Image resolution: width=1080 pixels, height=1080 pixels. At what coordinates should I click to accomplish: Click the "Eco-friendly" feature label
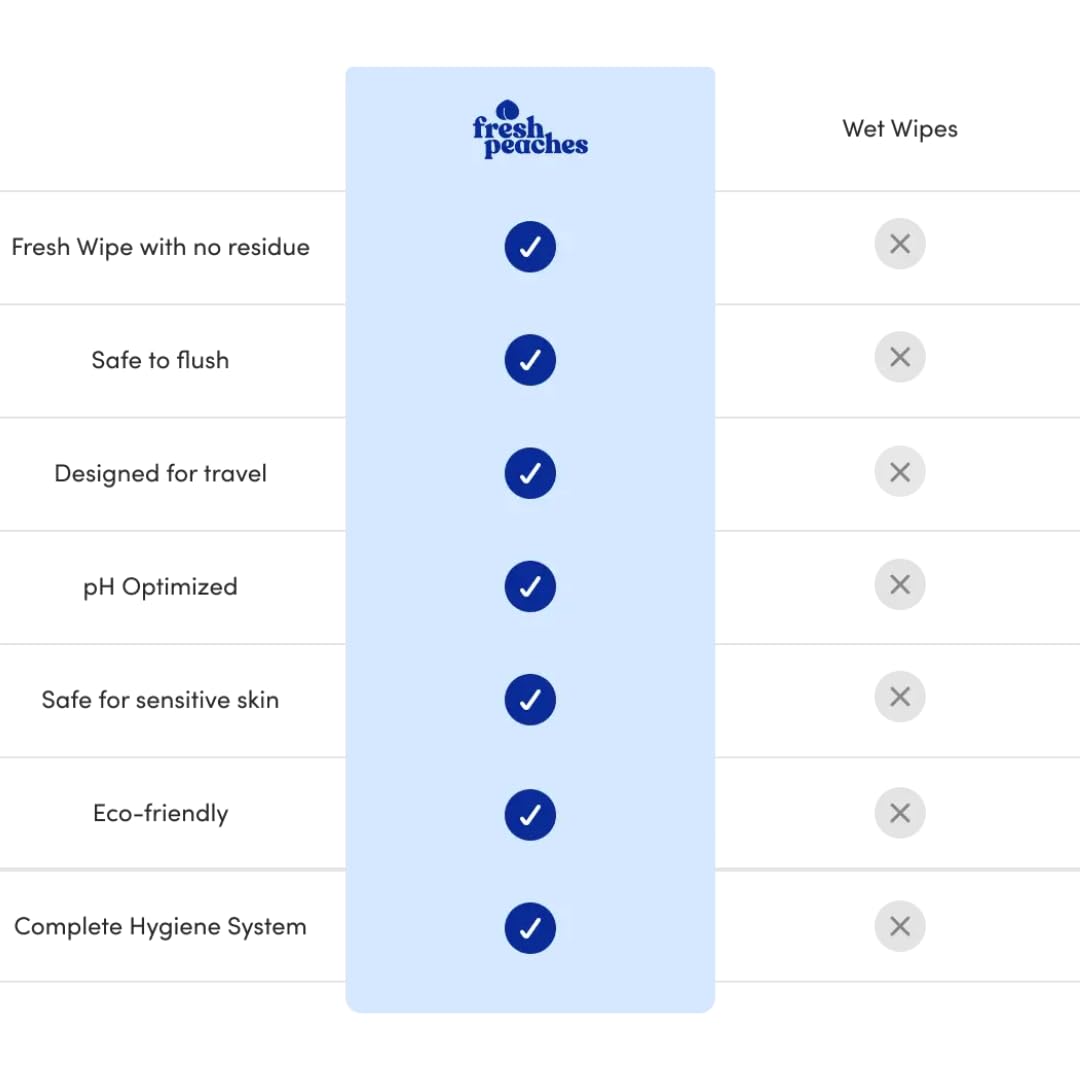160,813
